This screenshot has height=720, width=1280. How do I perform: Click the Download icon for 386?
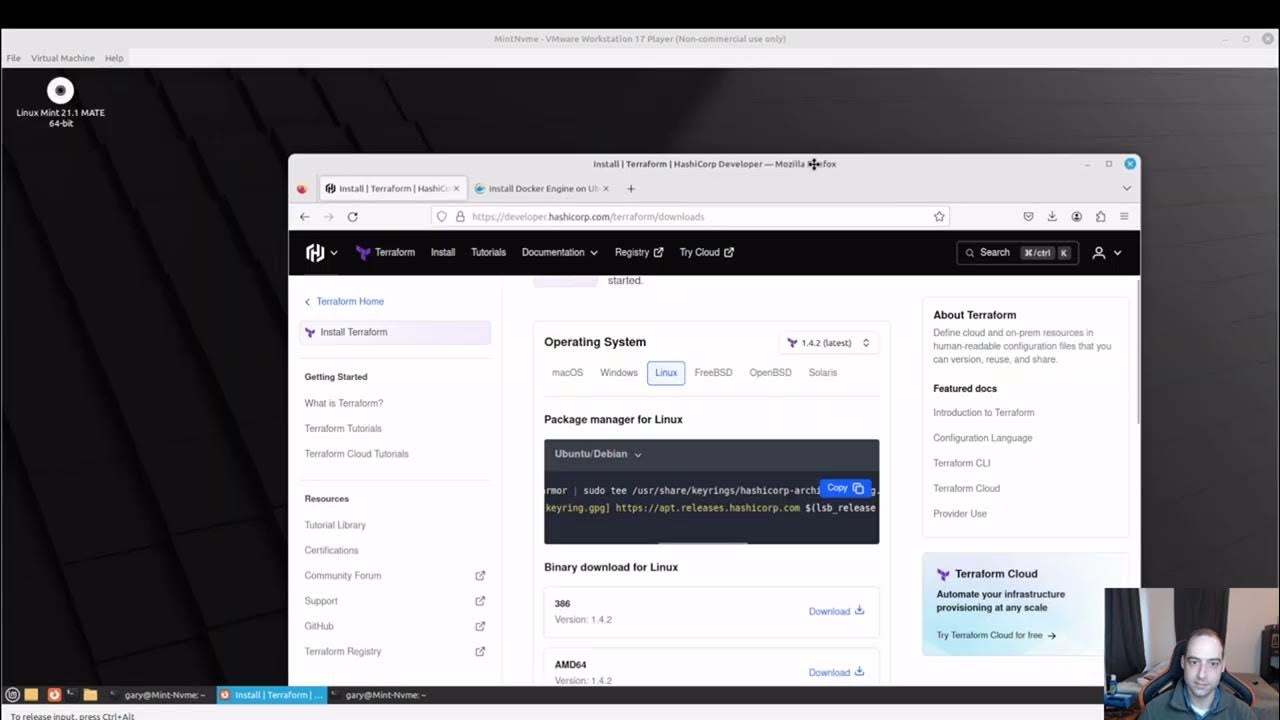coord(860,610)
